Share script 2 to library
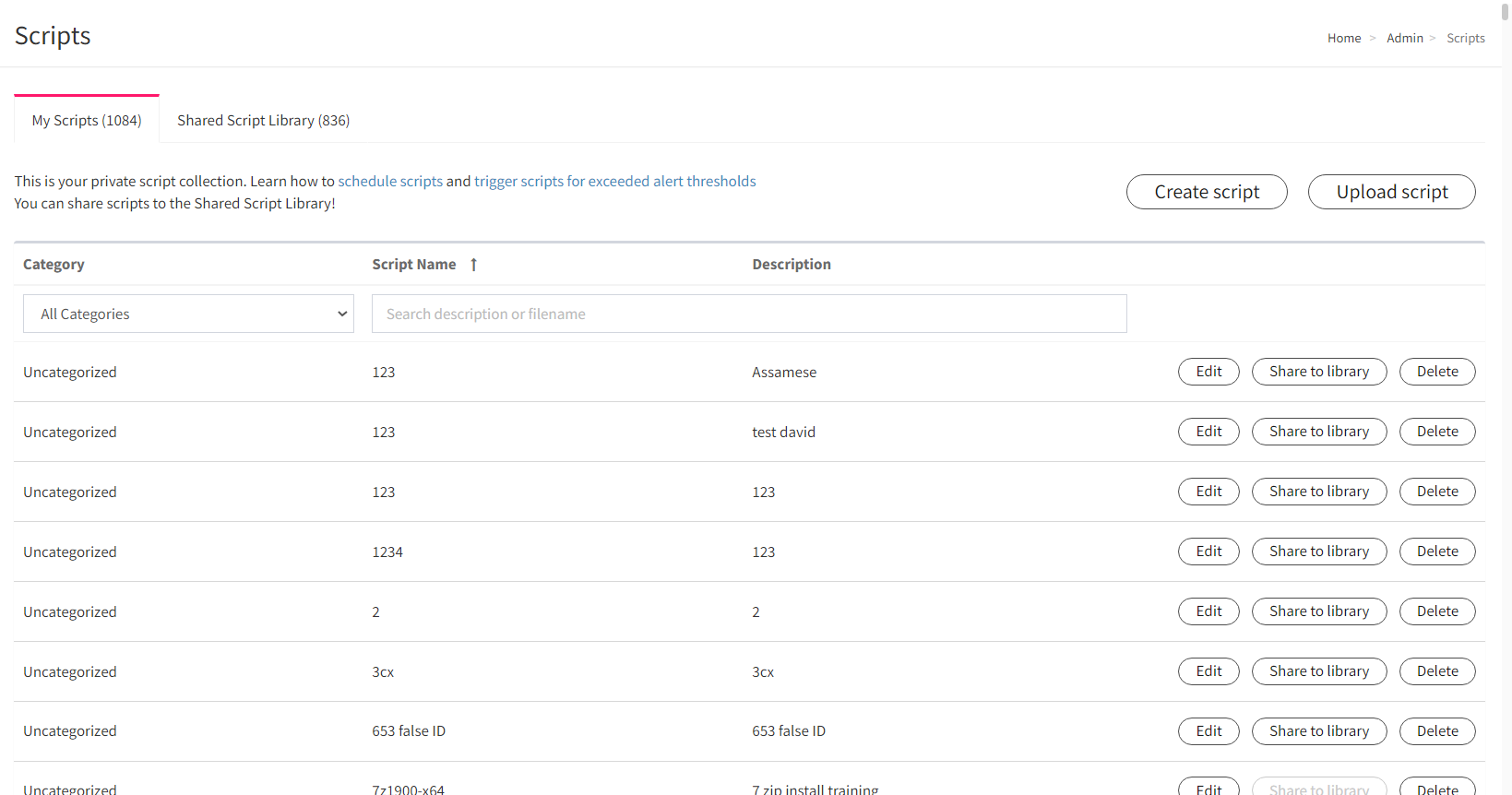The width and height of the screenshot is (1512, 795). (x=1319, y=611)
